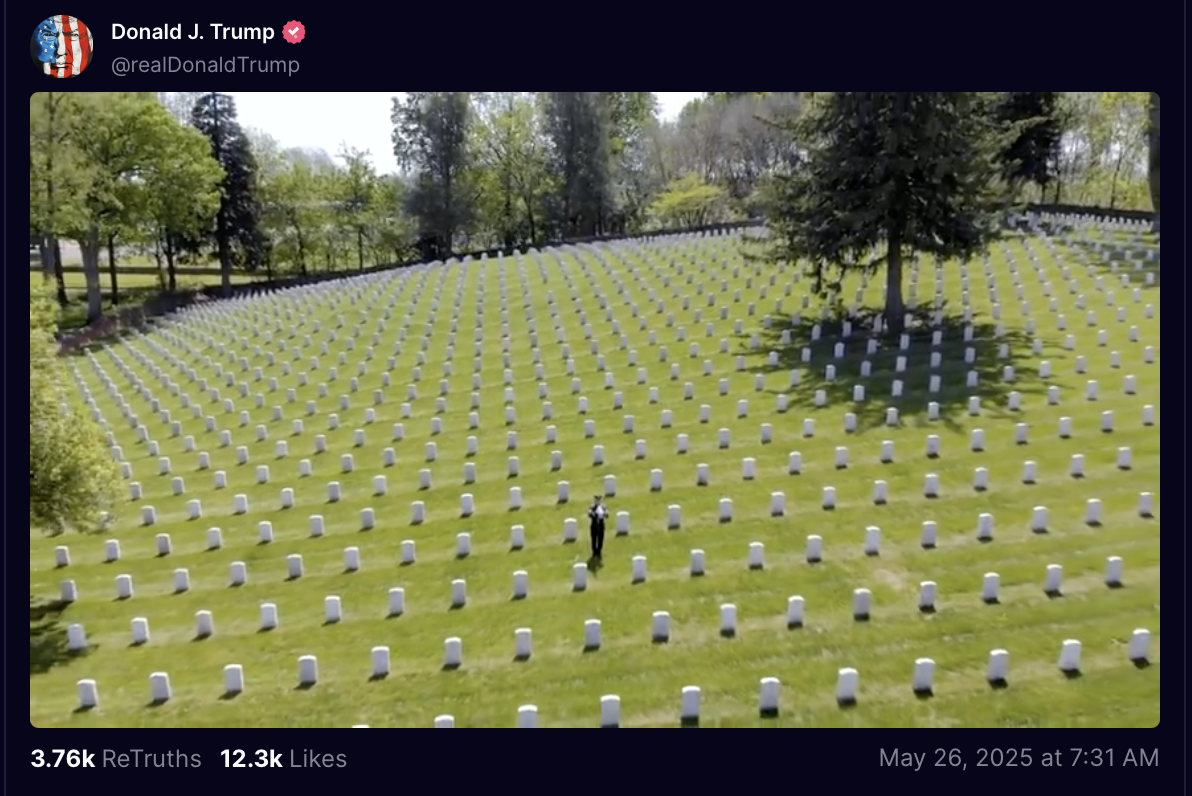Image resolution: width=1192 pixels, height=796 pixels.
Task: Visit the @realDonaldTrump handle link
Action: click(205, 65)
